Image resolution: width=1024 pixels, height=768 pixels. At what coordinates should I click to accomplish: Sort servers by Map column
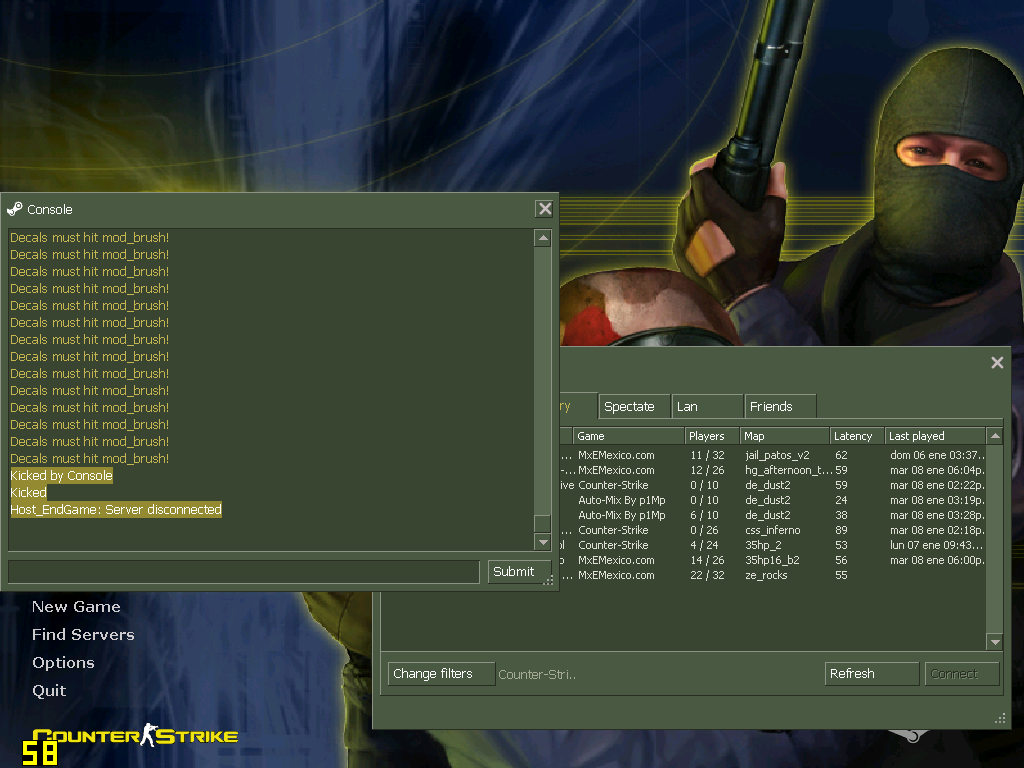784,436
